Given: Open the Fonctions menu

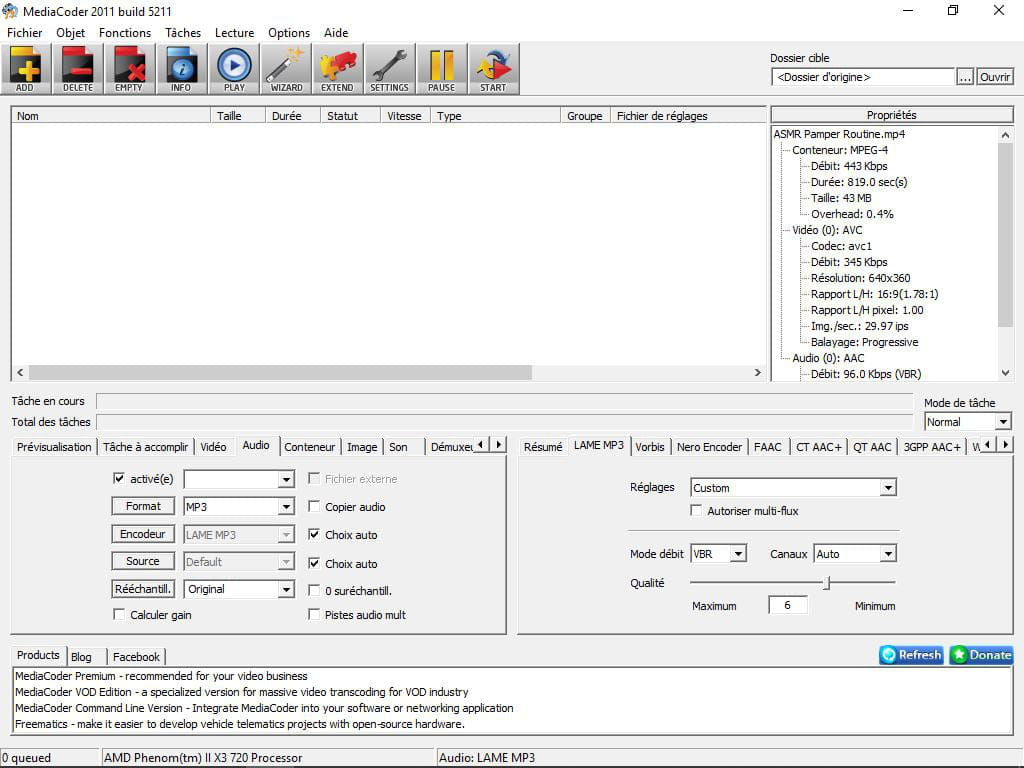Looking at the screenshot, I should (125, 33).
